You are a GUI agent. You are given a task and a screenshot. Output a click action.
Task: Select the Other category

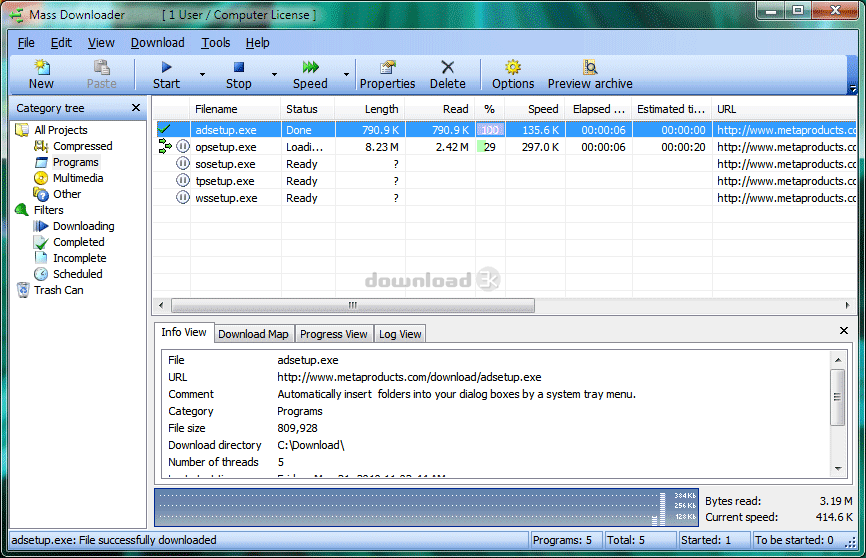pos(67,194)
